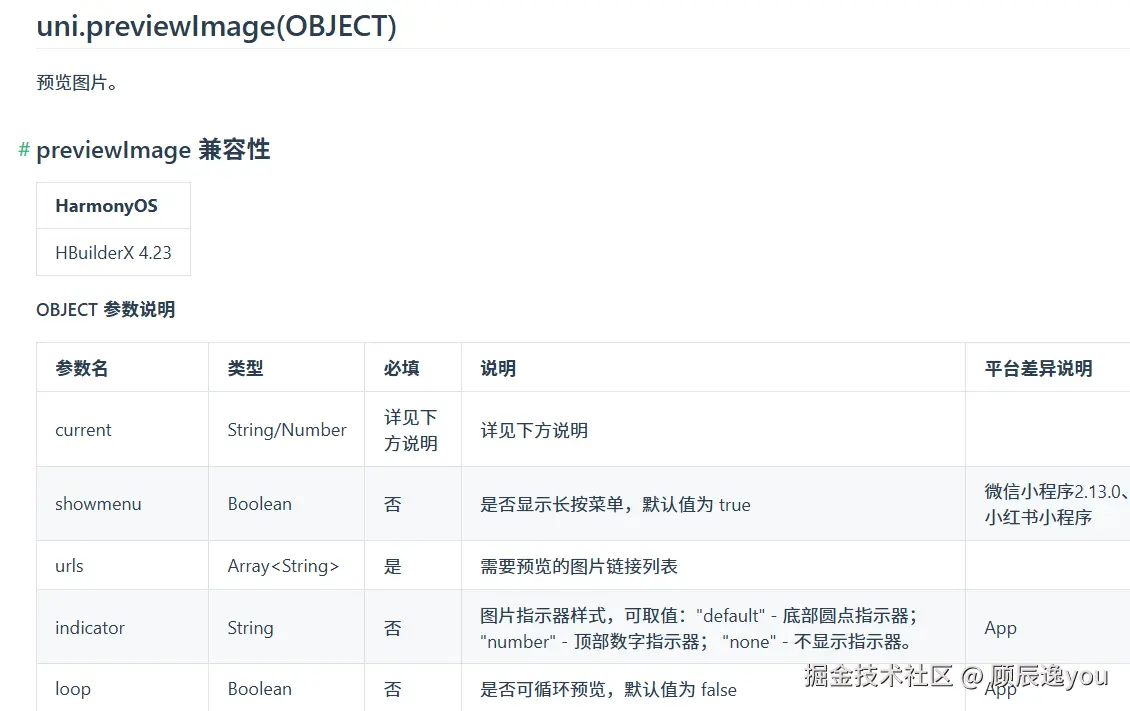
Task: Select the indicator parameter name cell
Action: coord(123,627)
